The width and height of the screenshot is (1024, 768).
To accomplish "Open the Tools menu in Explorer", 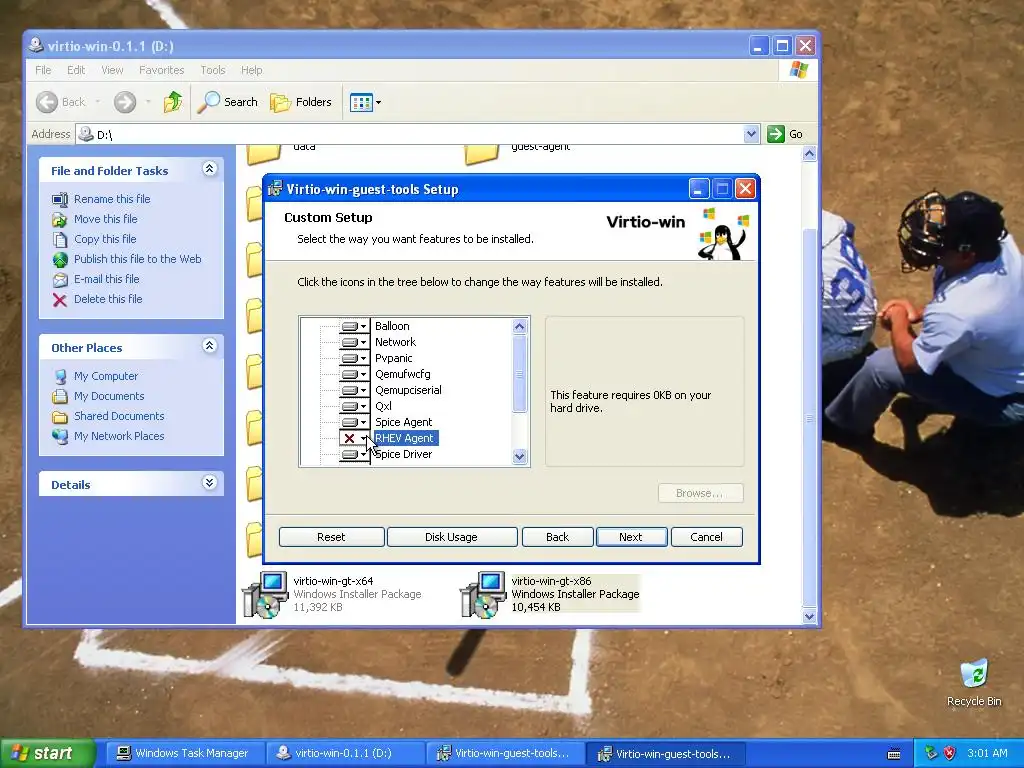I will 213,70.
